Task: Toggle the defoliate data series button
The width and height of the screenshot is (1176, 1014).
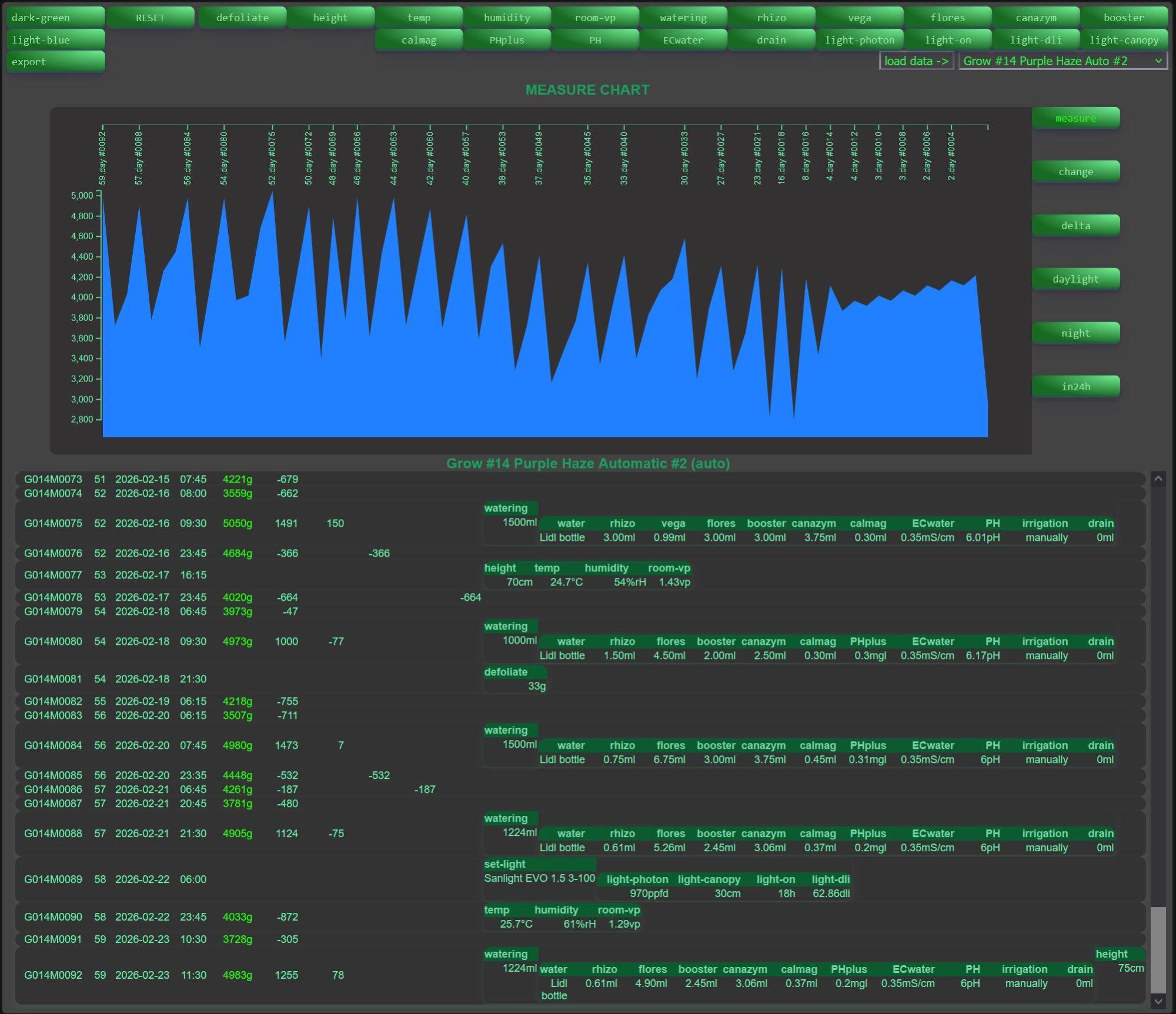Action: click(x=242, y=18)
